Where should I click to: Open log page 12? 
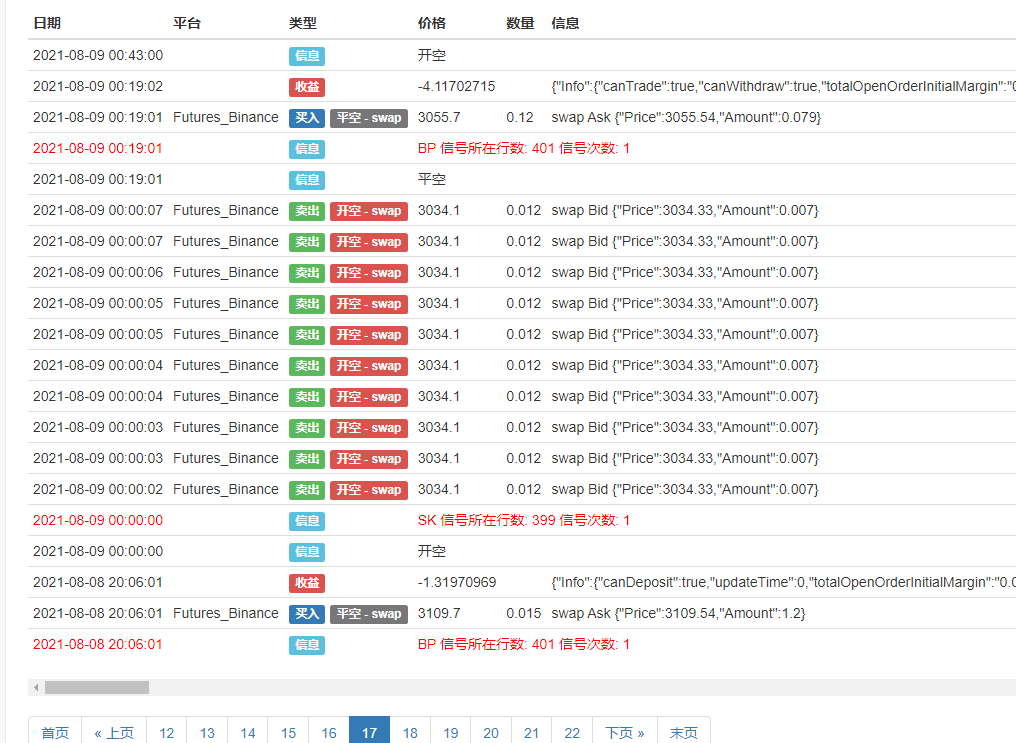pyautogui.click(x=167, y=732)
